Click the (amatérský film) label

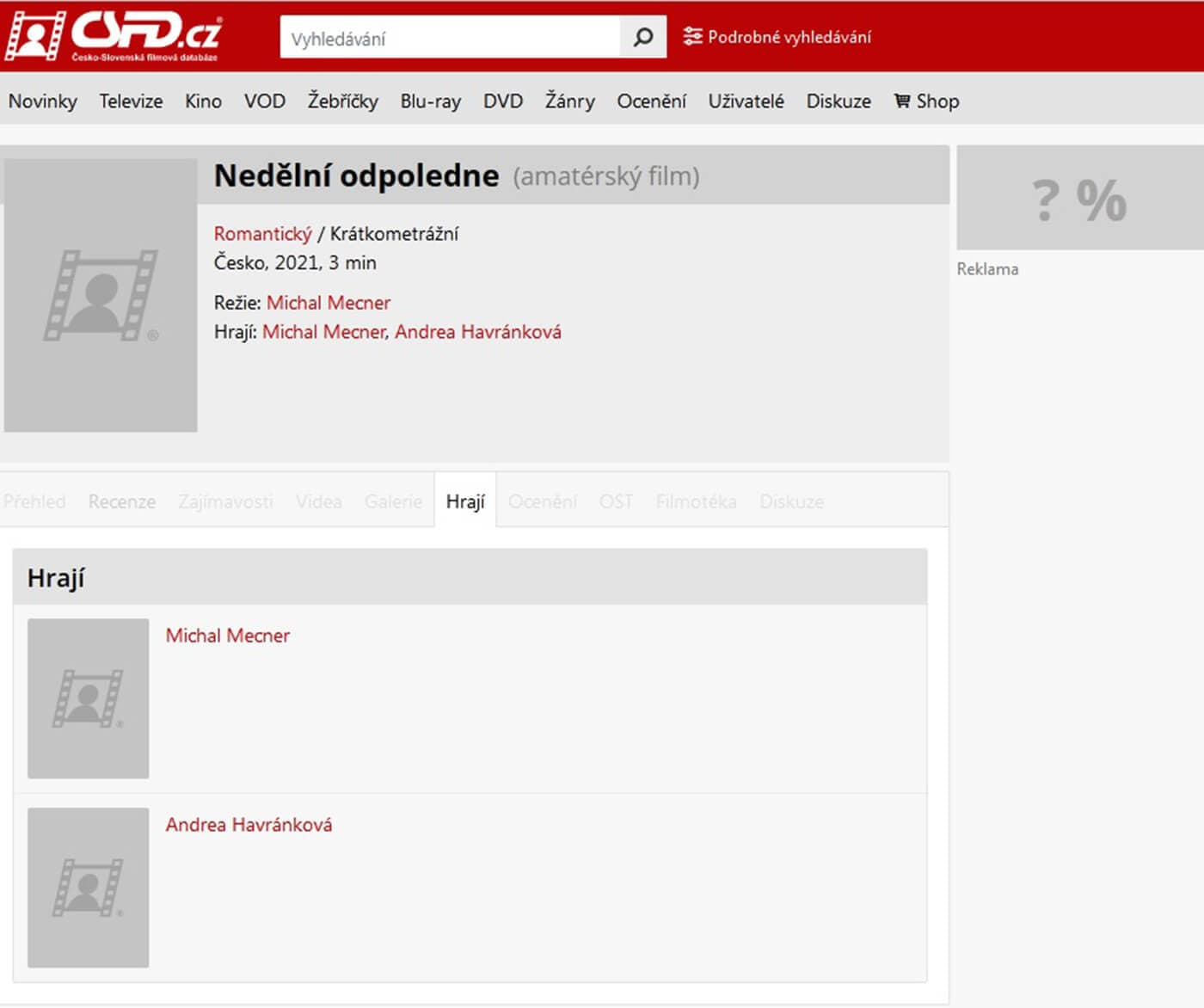(606, 176)
